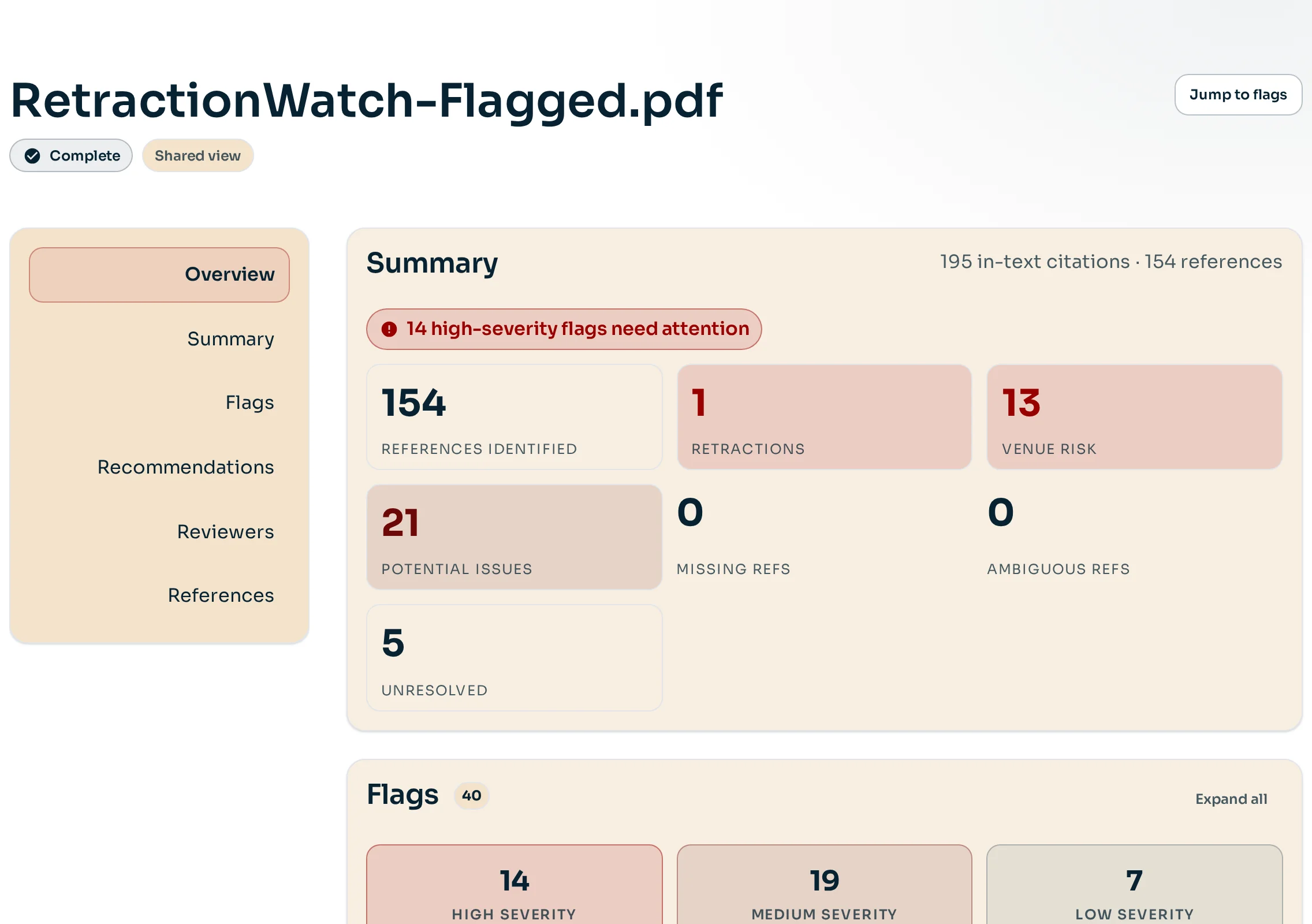Click the 0 Ambiguous Refs stat
The image size is (1312, 924).
click(x=1135, y=537)
